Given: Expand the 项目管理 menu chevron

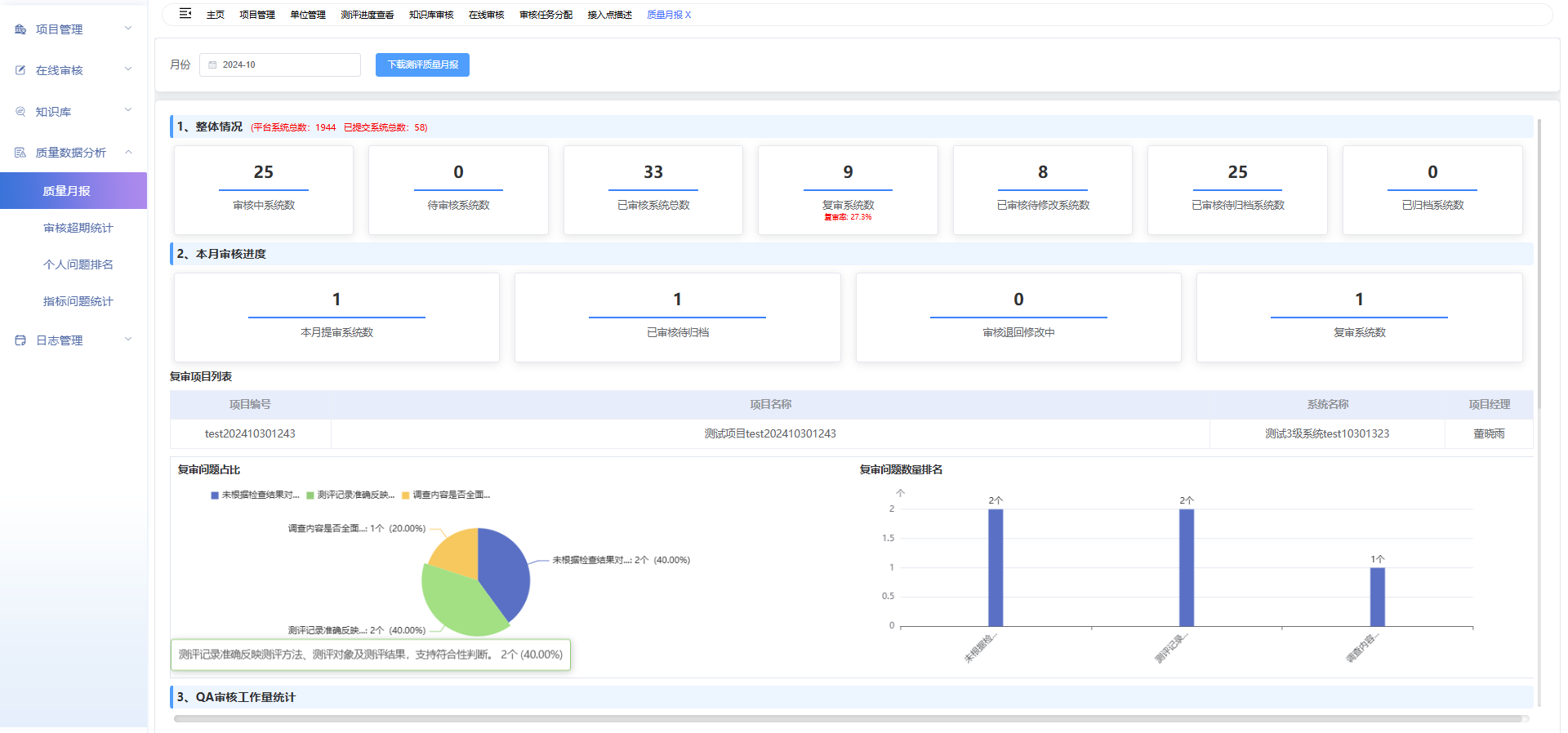Looking at the screenshot, I should click(128, 29).
